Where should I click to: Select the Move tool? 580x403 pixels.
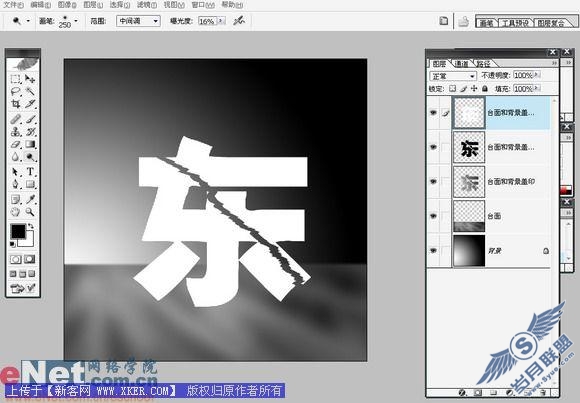(30, 79)
